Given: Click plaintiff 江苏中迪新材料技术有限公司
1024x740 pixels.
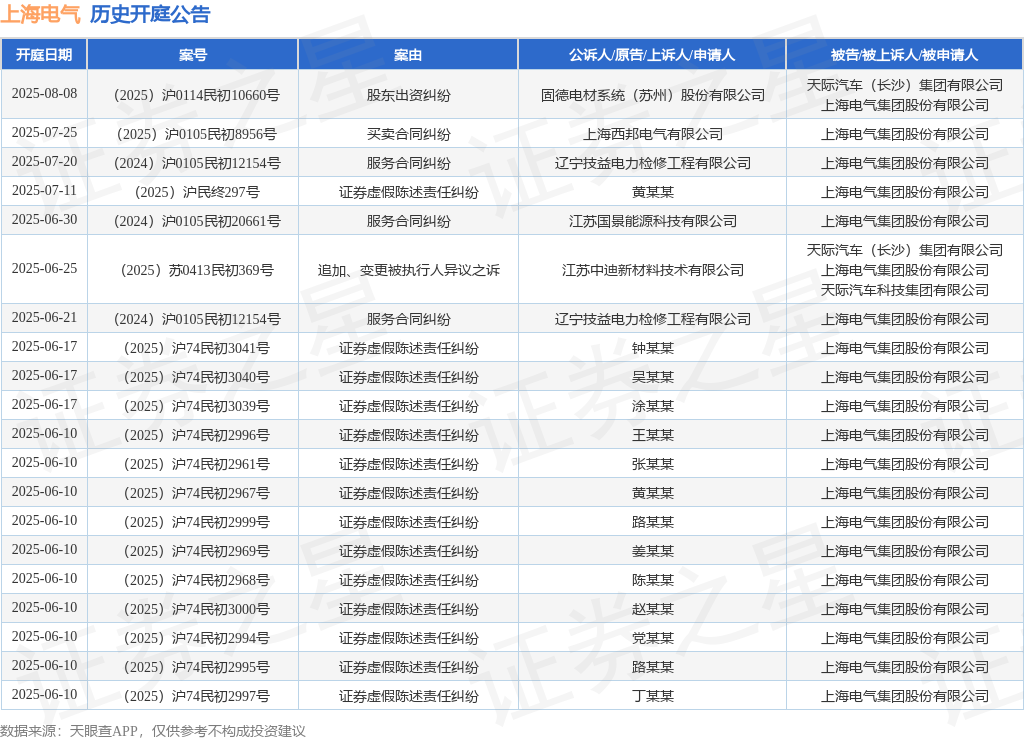Looking at the screenshot, I should [652, 270].
